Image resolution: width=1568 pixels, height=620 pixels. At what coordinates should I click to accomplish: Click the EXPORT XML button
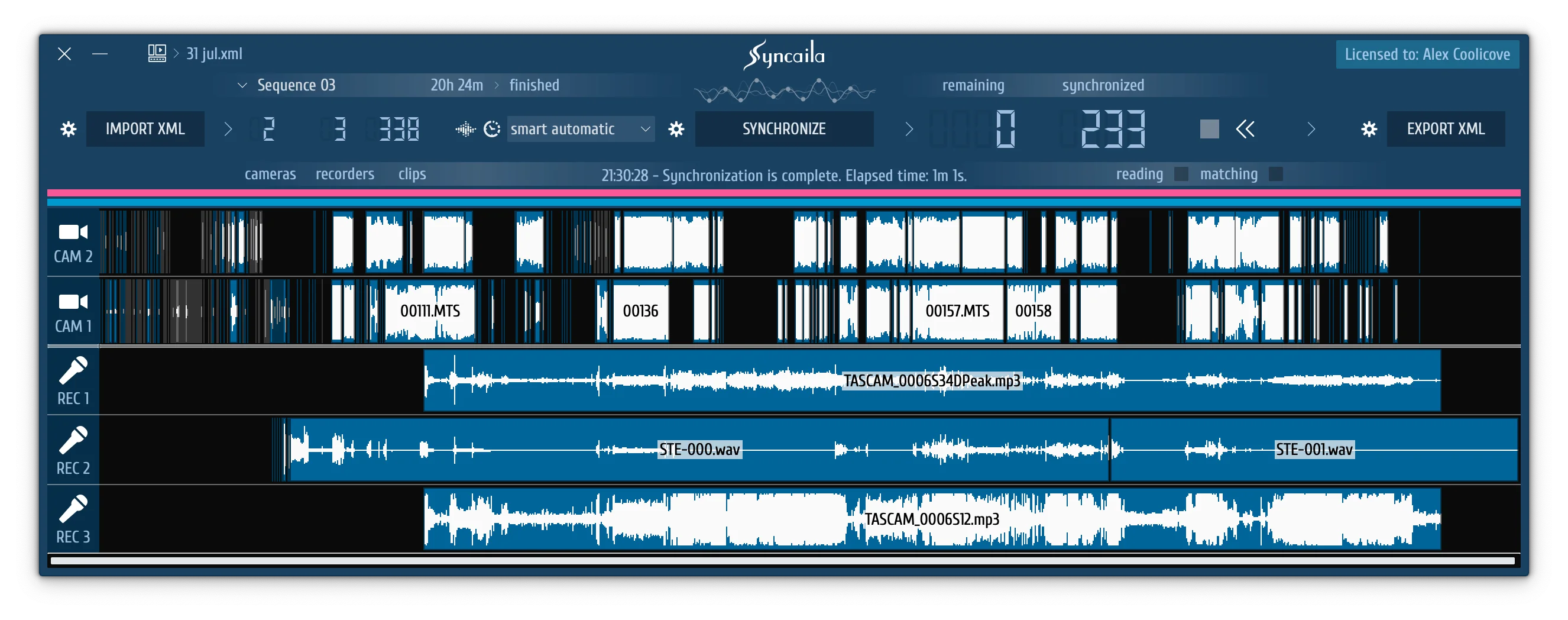click(x=1446, y=129)
